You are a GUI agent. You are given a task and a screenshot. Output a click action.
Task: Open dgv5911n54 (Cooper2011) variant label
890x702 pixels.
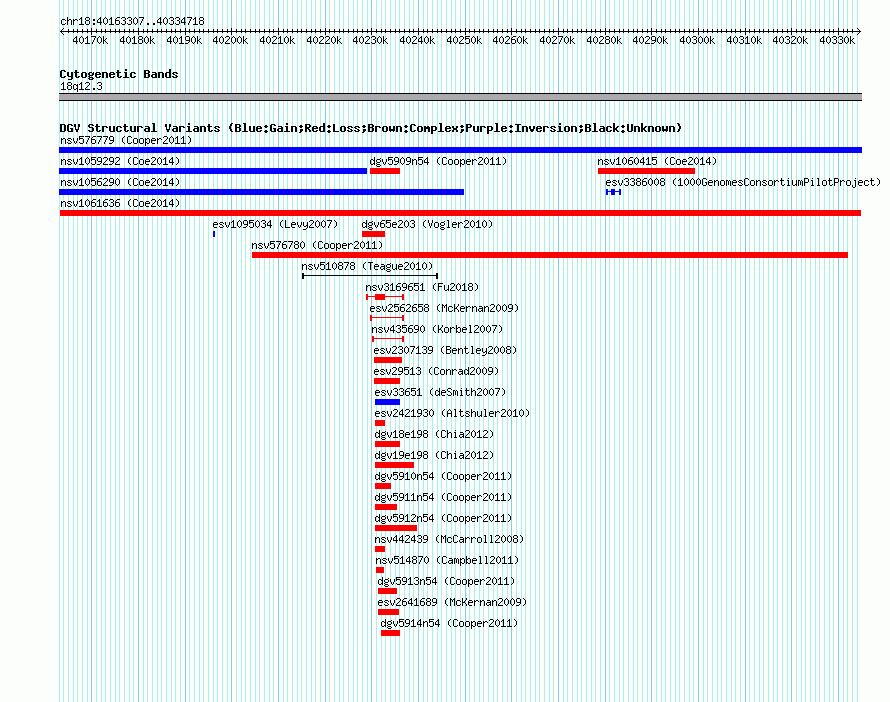tap(443, 497)
